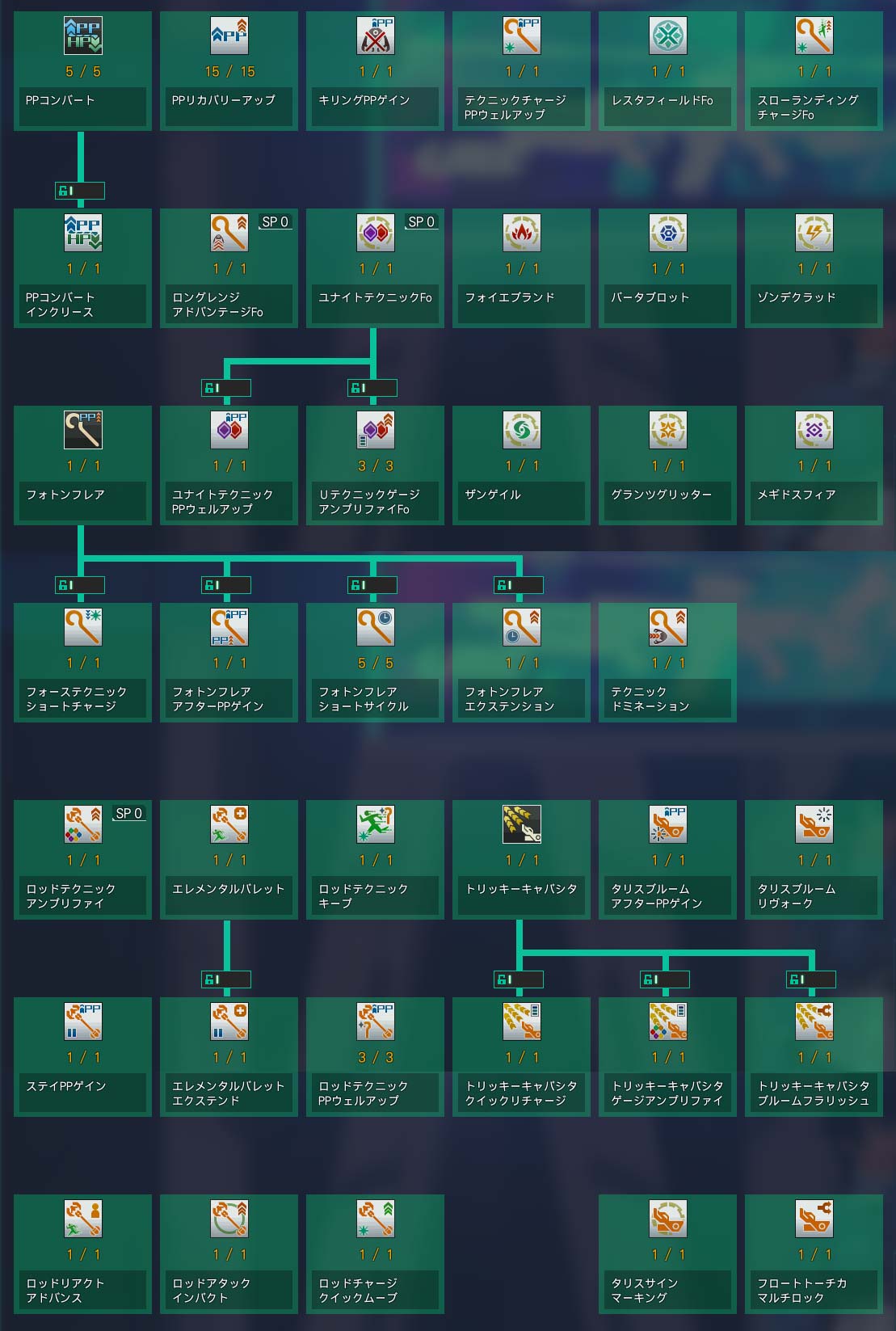Viewport: 896px width, 1331px height.
Task: Click the ロッドテクニックキープ running figure icon
Action: [375, 824]
